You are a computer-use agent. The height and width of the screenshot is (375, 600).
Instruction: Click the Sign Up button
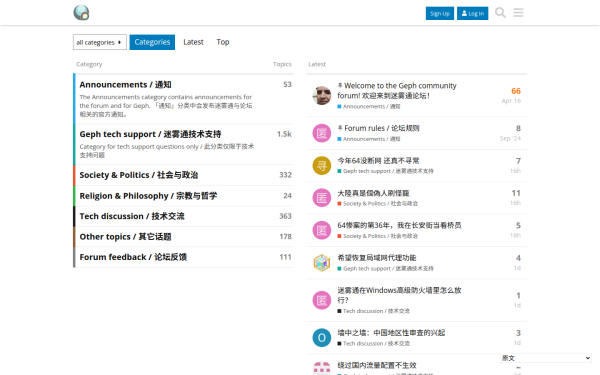point(440,13)
